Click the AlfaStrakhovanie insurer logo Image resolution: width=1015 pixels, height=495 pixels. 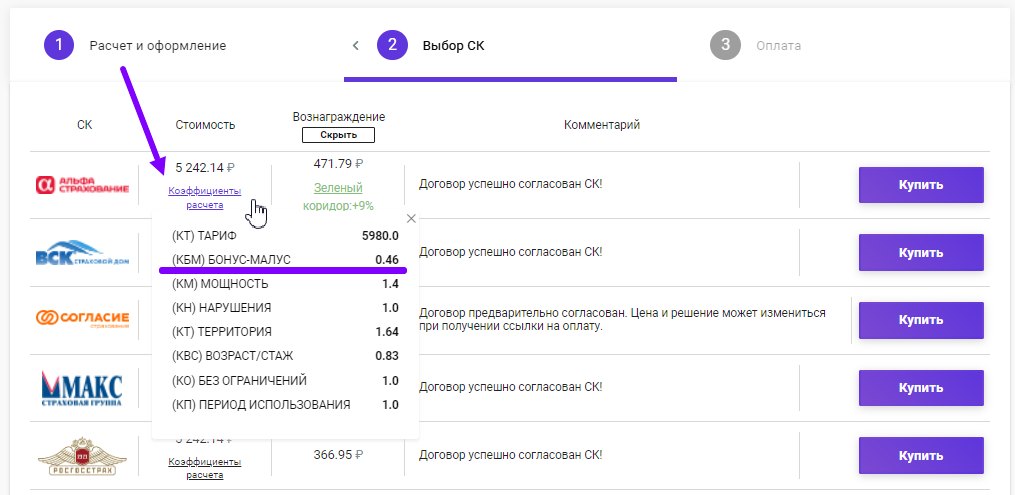point(83,185)
